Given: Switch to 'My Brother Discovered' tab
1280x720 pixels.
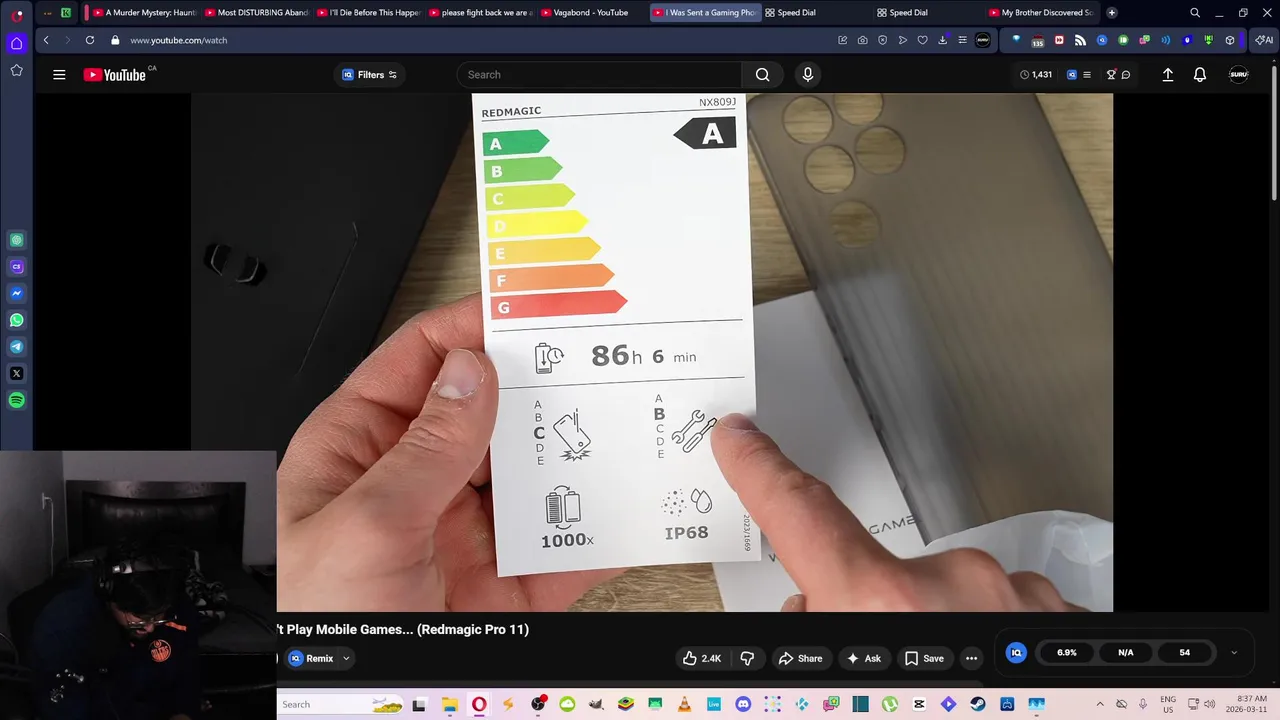Looking at the screenshot, I should (x=1040, y=13).
